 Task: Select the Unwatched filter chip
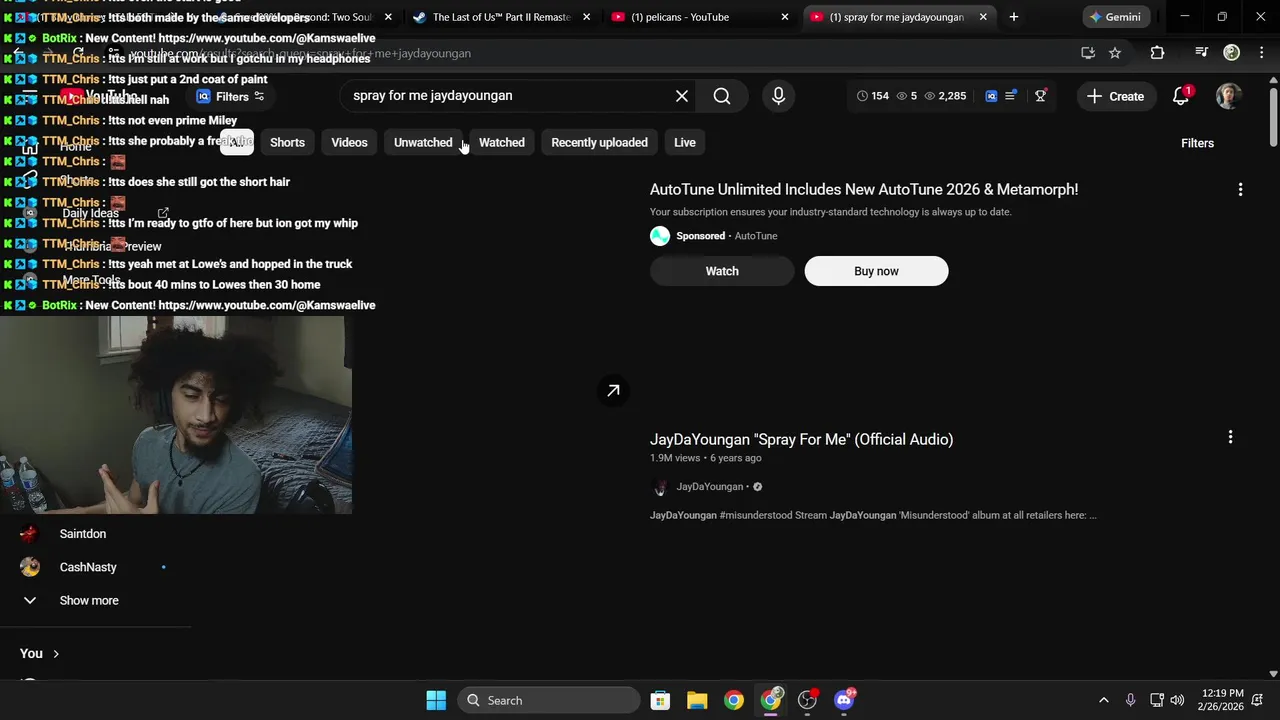[423, 142]
